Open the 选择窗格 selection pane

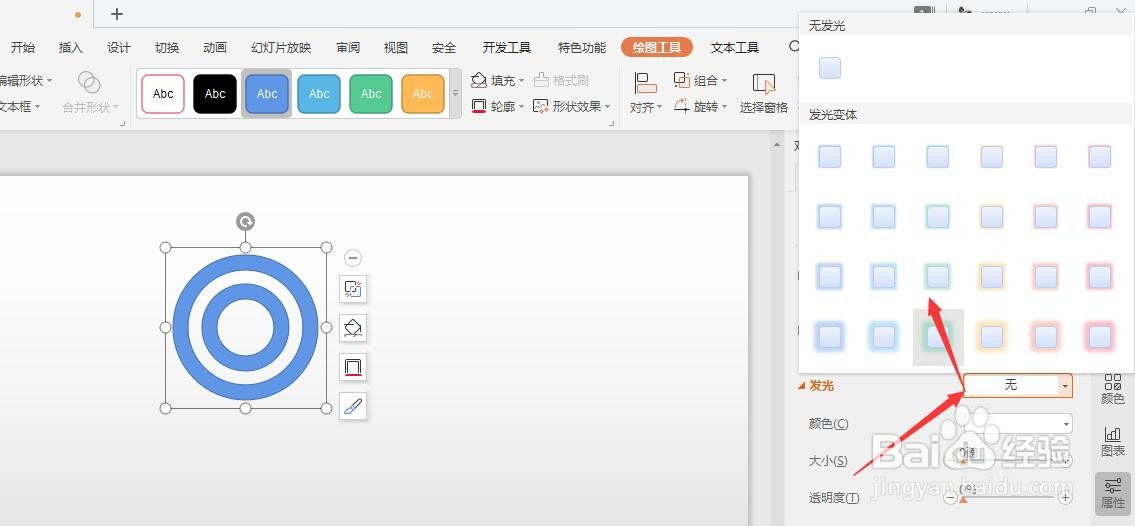pos(764,93)
